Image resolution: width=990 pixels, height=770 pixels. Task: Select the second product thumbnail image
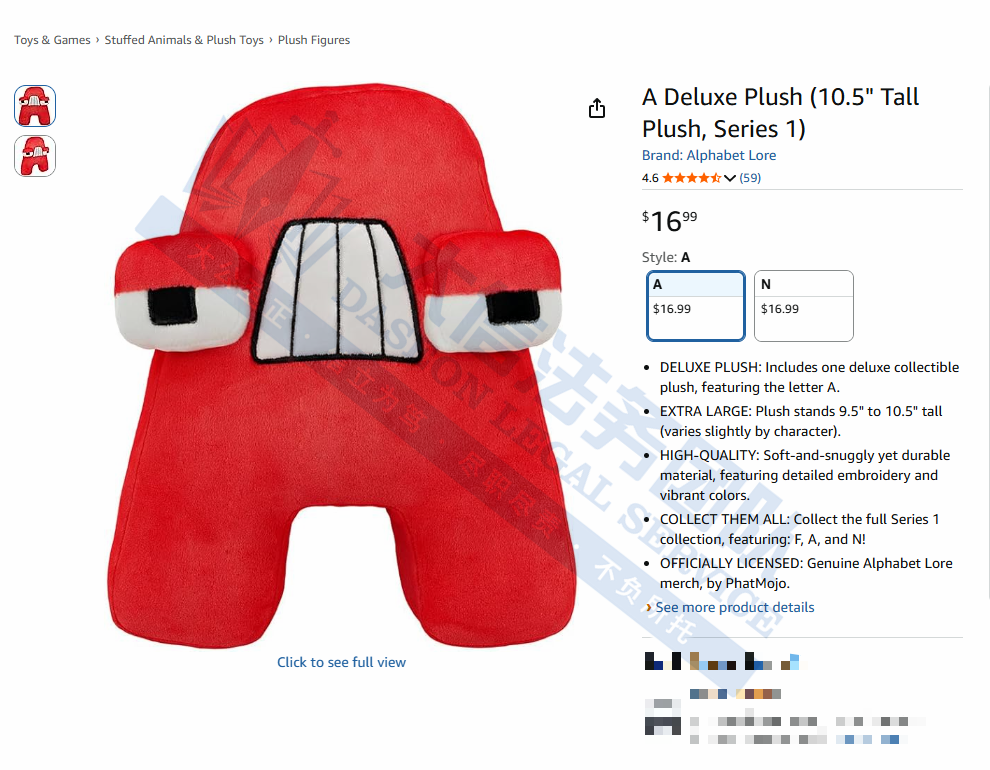coord(35,156)
